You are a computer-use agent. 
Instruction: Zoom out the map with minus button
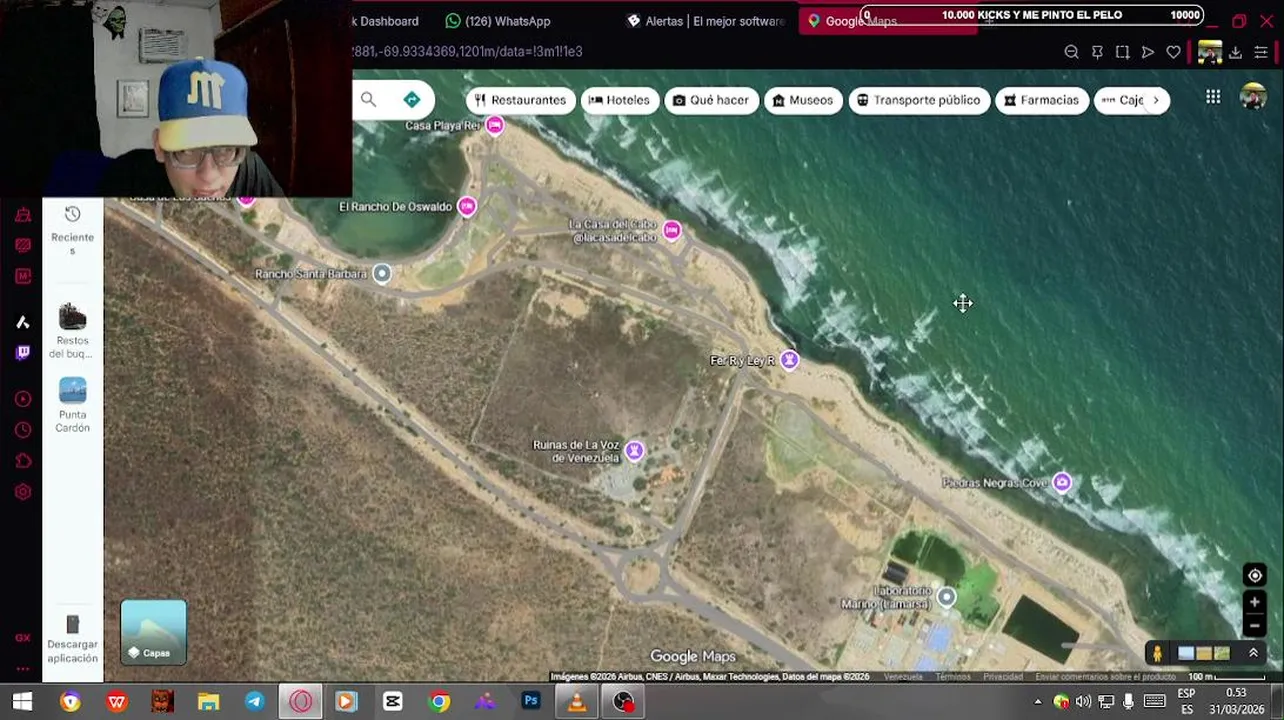point(1255,626)
